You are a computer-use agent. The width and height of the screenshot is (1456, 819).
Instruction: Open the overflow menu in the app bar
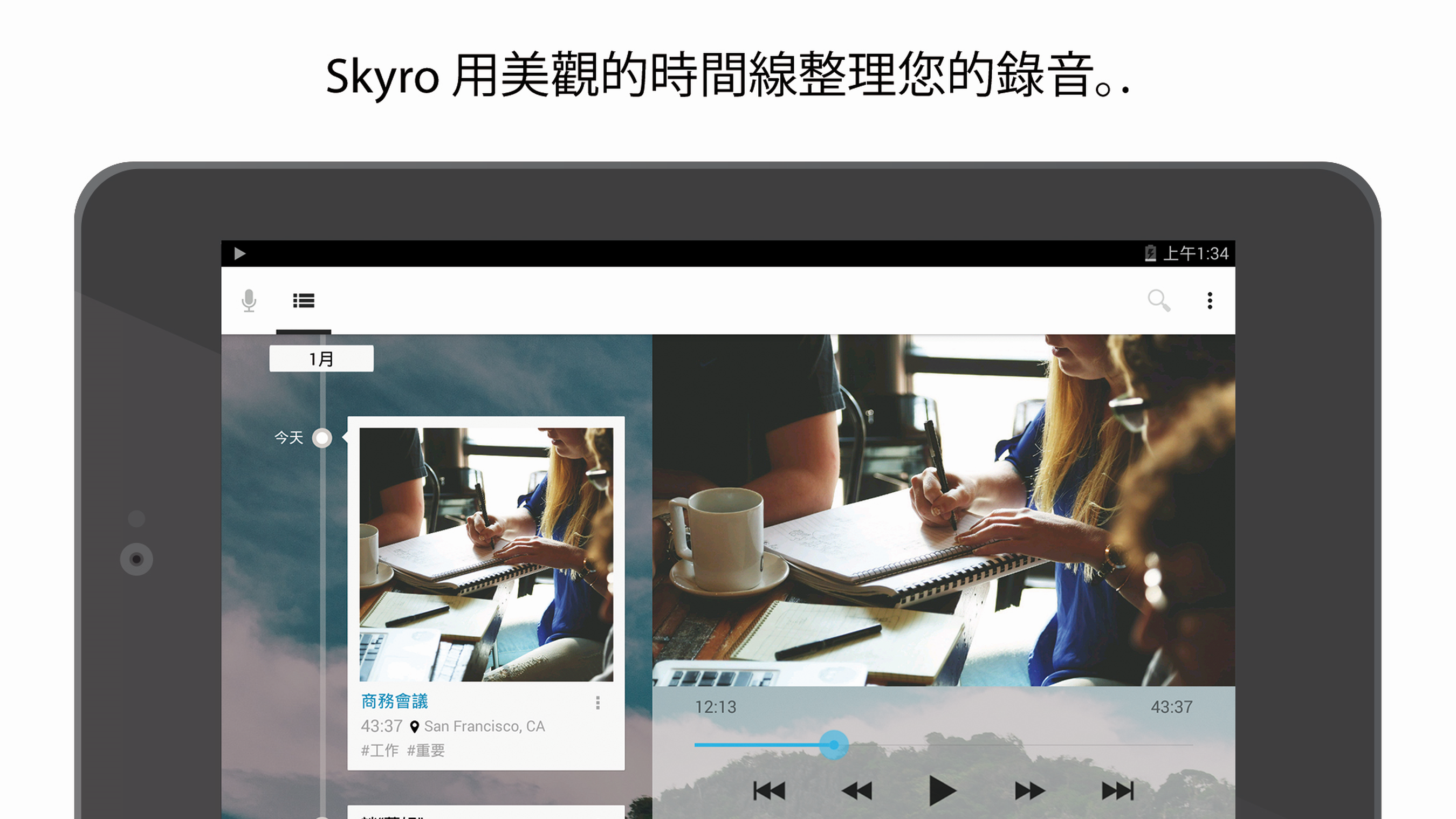tap(1210, 300)
